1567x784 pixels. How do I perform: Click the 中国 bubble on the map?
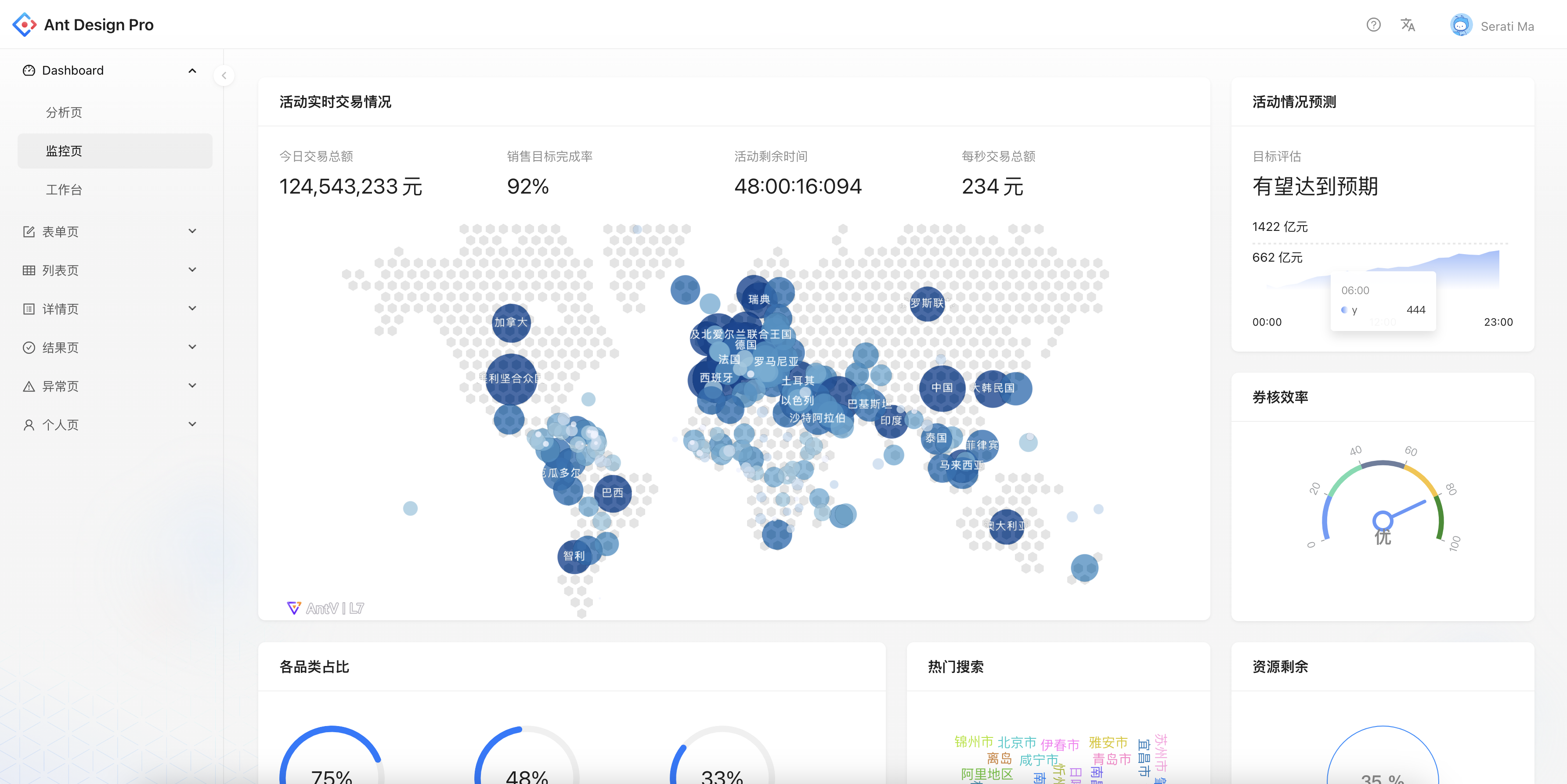(942, 388)
